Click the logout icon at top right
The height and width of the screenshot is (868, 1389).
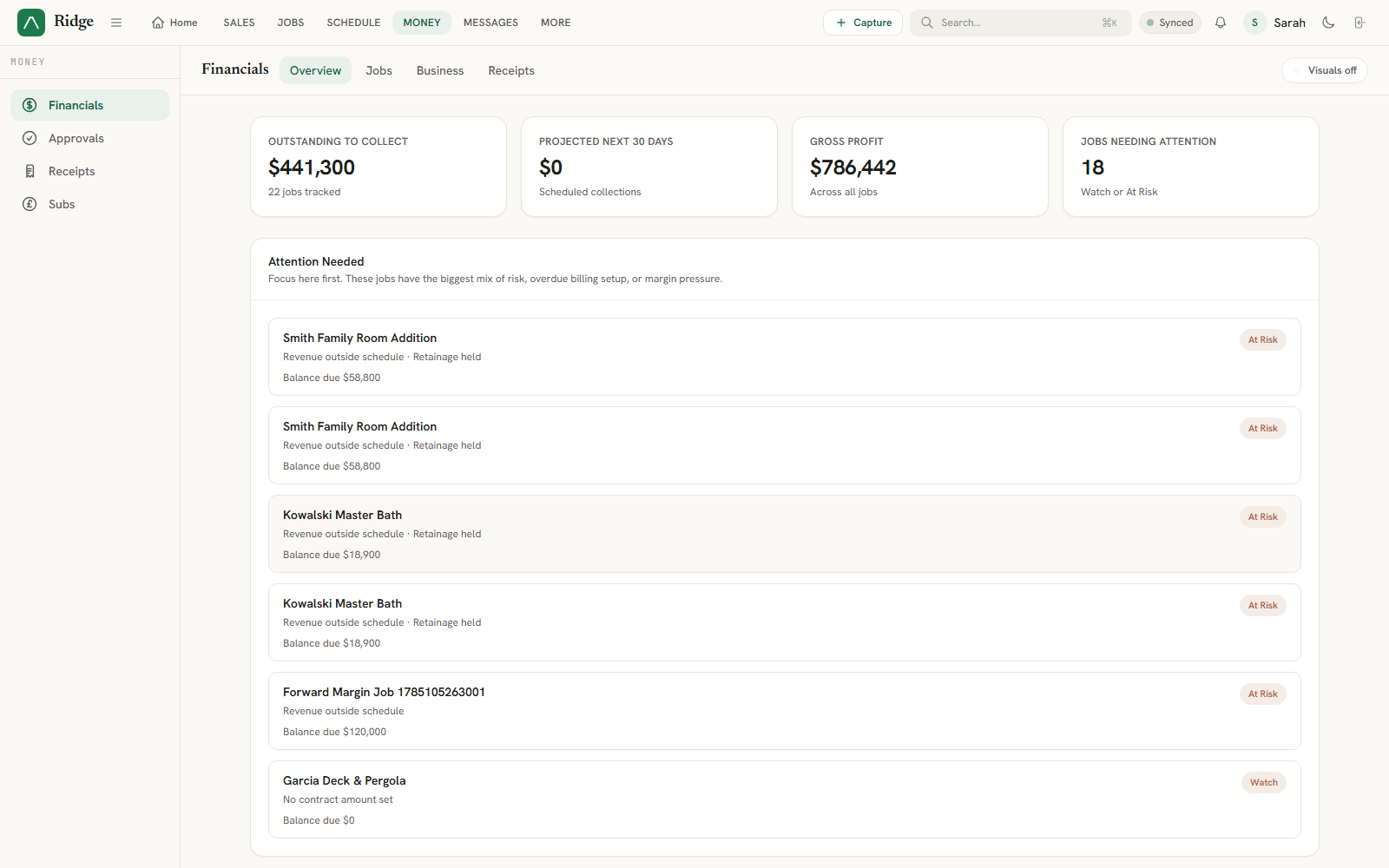[1359, 23]
